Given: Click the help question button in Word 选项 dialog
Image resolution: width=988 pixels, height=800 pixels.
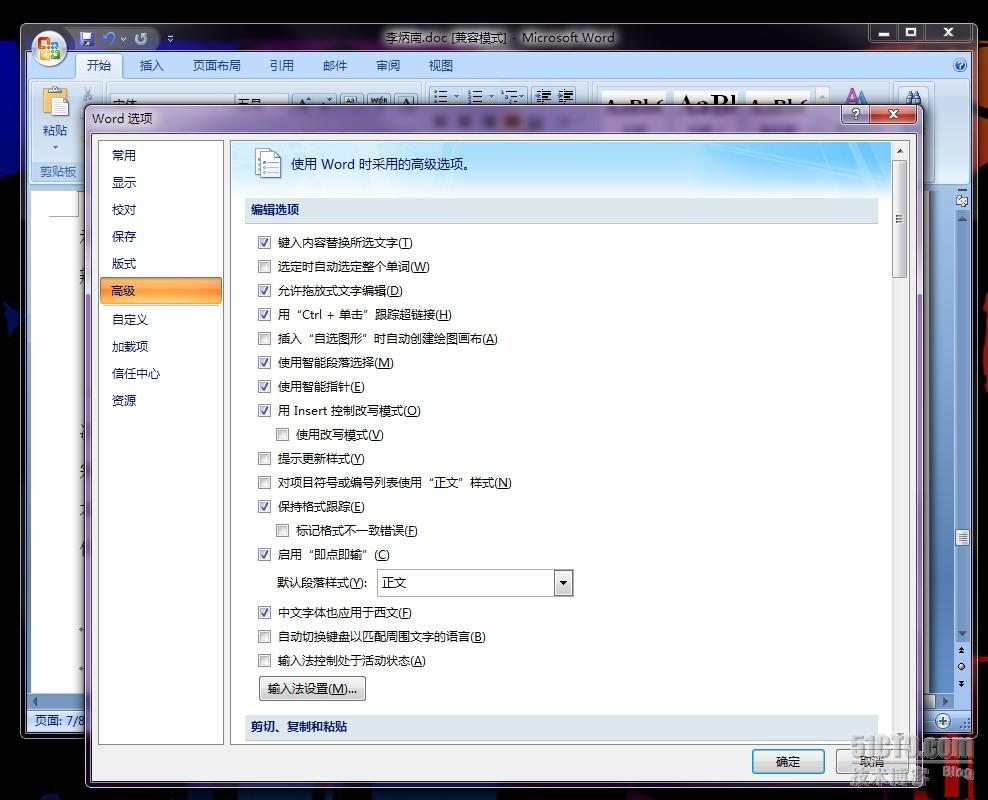Looking at the screenshot, I should coord(855,114).
